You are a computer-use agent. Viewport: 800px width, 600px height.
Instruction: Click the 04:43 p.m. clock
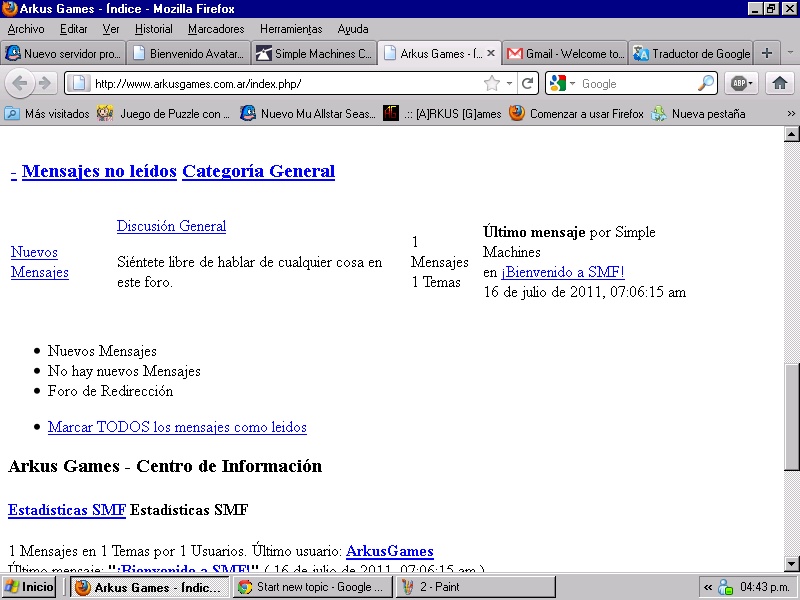click(x=764, y=587)
